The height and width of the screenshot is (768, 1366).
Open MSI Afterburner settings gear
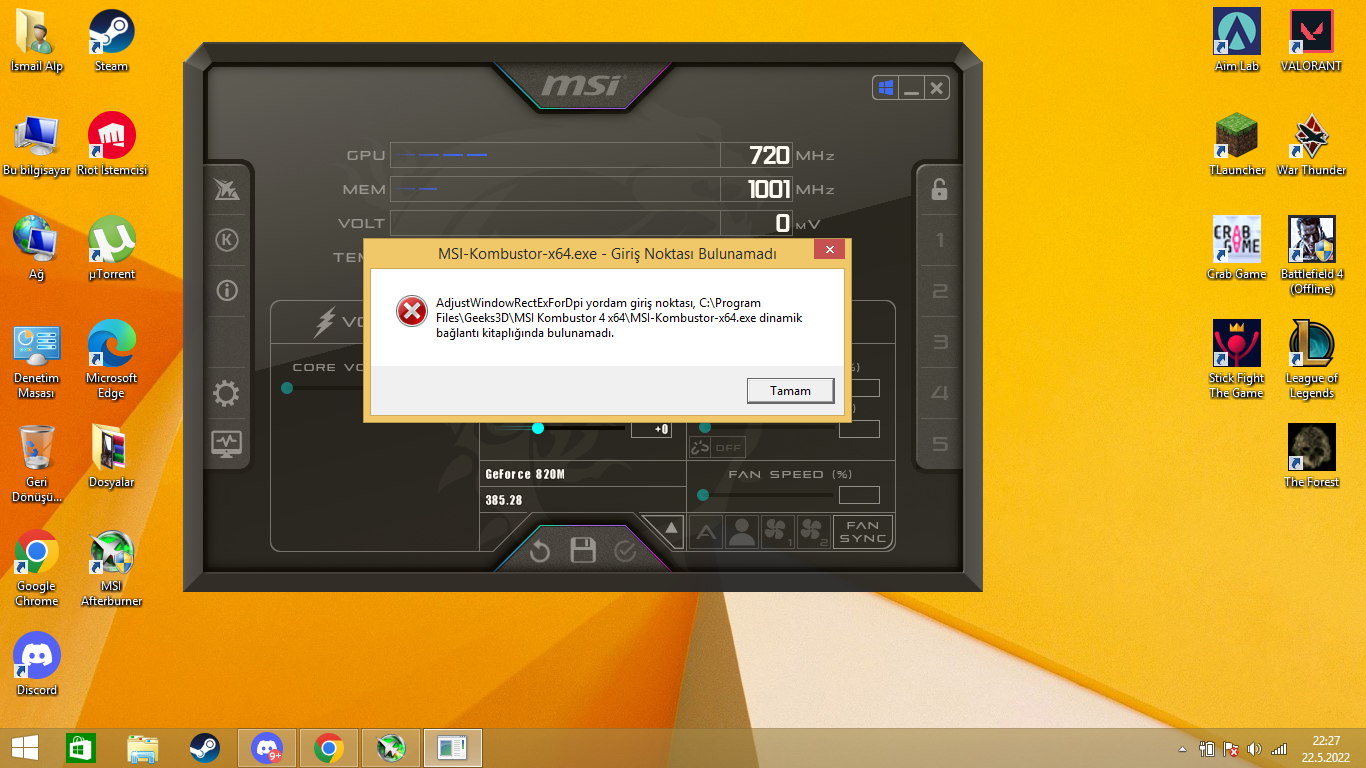click(227, 394)
